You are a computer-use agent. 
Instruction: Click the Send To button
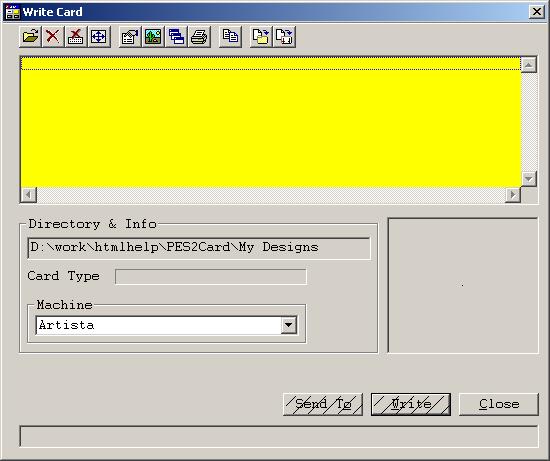pos(323,404)
